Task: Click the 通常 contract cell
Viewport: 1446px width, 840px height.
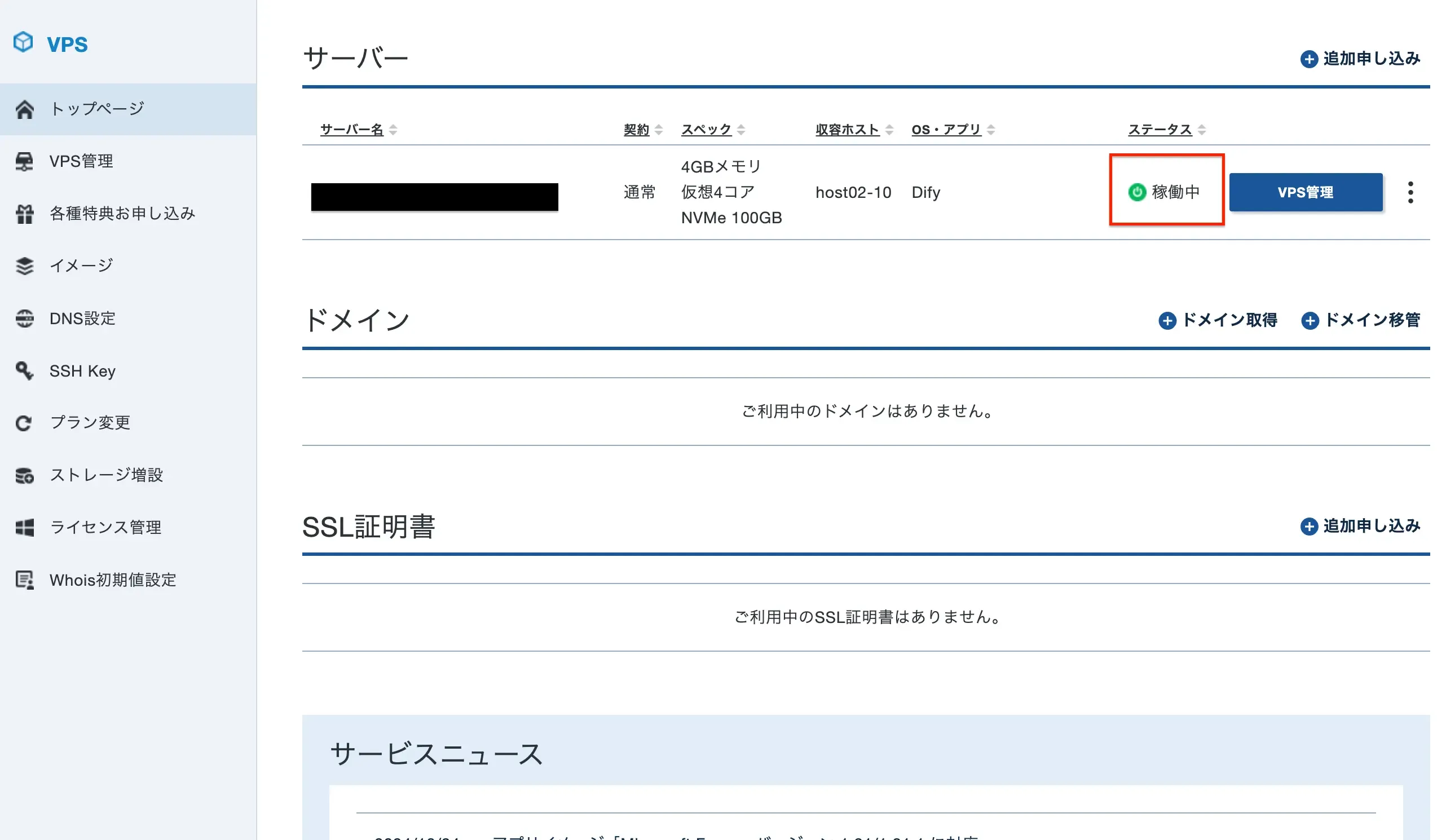Action: click(x=639, y=192)
